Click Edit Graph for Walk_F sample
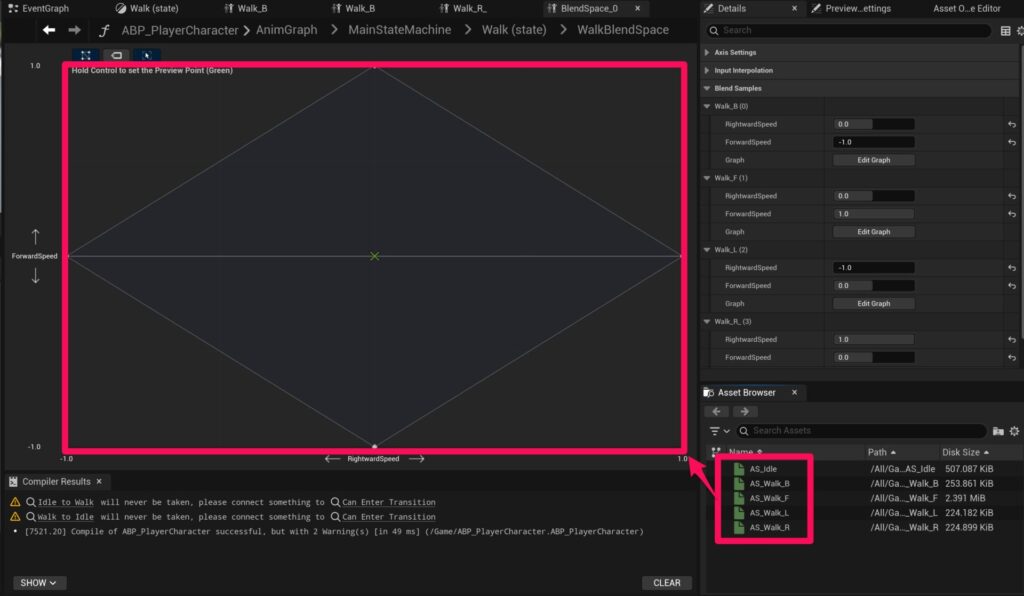Screen dimensions: 1024x596 point(873,232)
